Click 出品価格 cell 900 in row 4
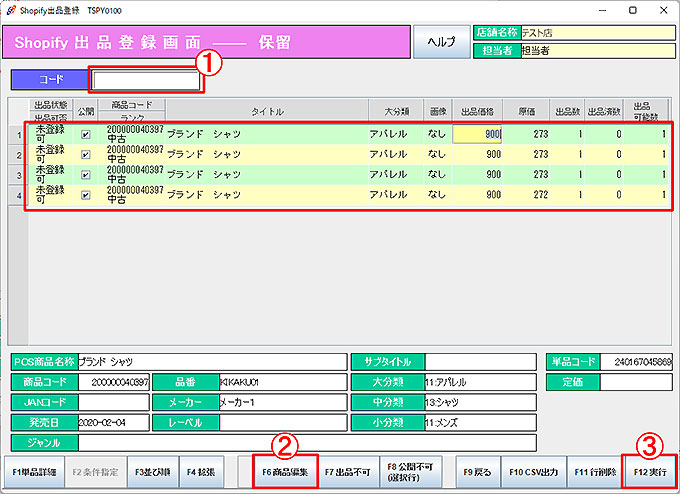The height and width of the screenshot is (494, 680). coord(477,195)
